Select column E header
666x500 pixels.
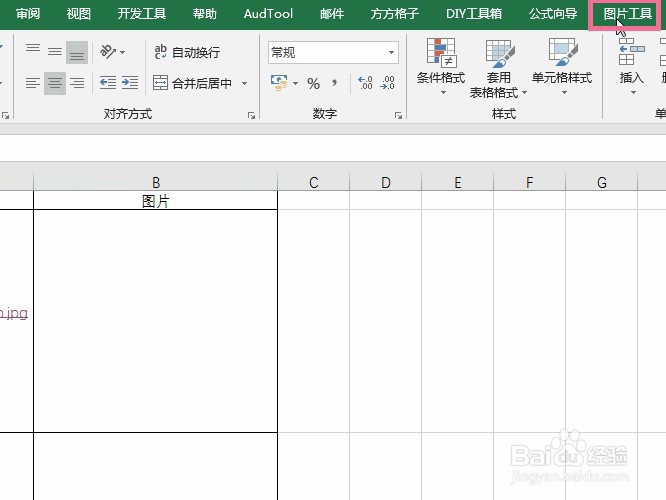coord(457,182)
